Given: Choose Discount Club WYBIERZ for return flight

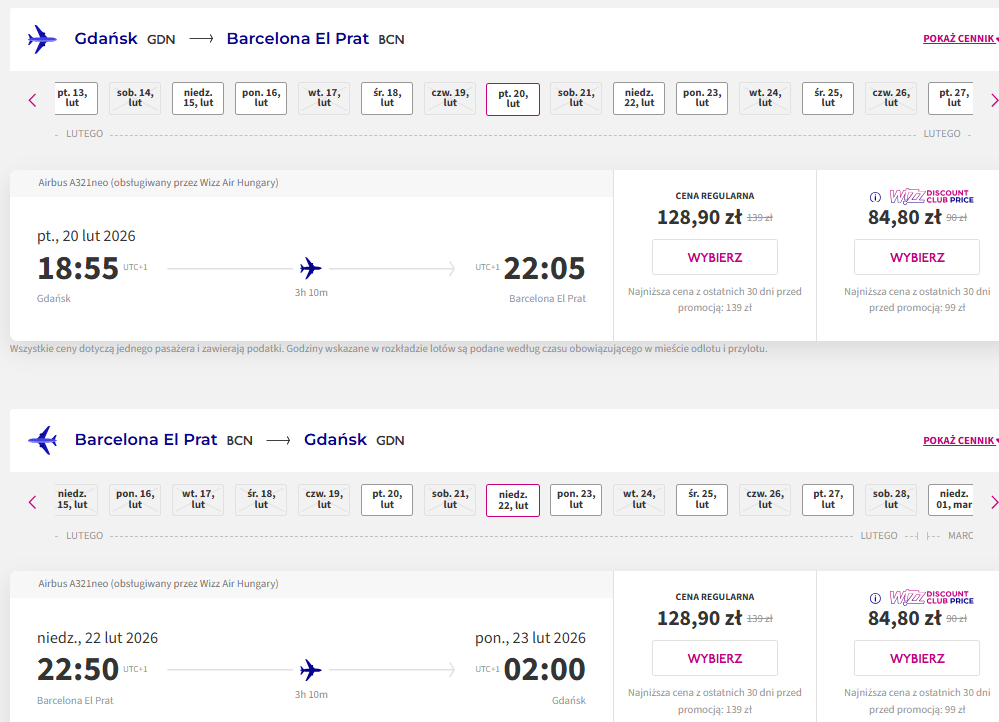Looking at the screenshot, I should tap(917, 658).
